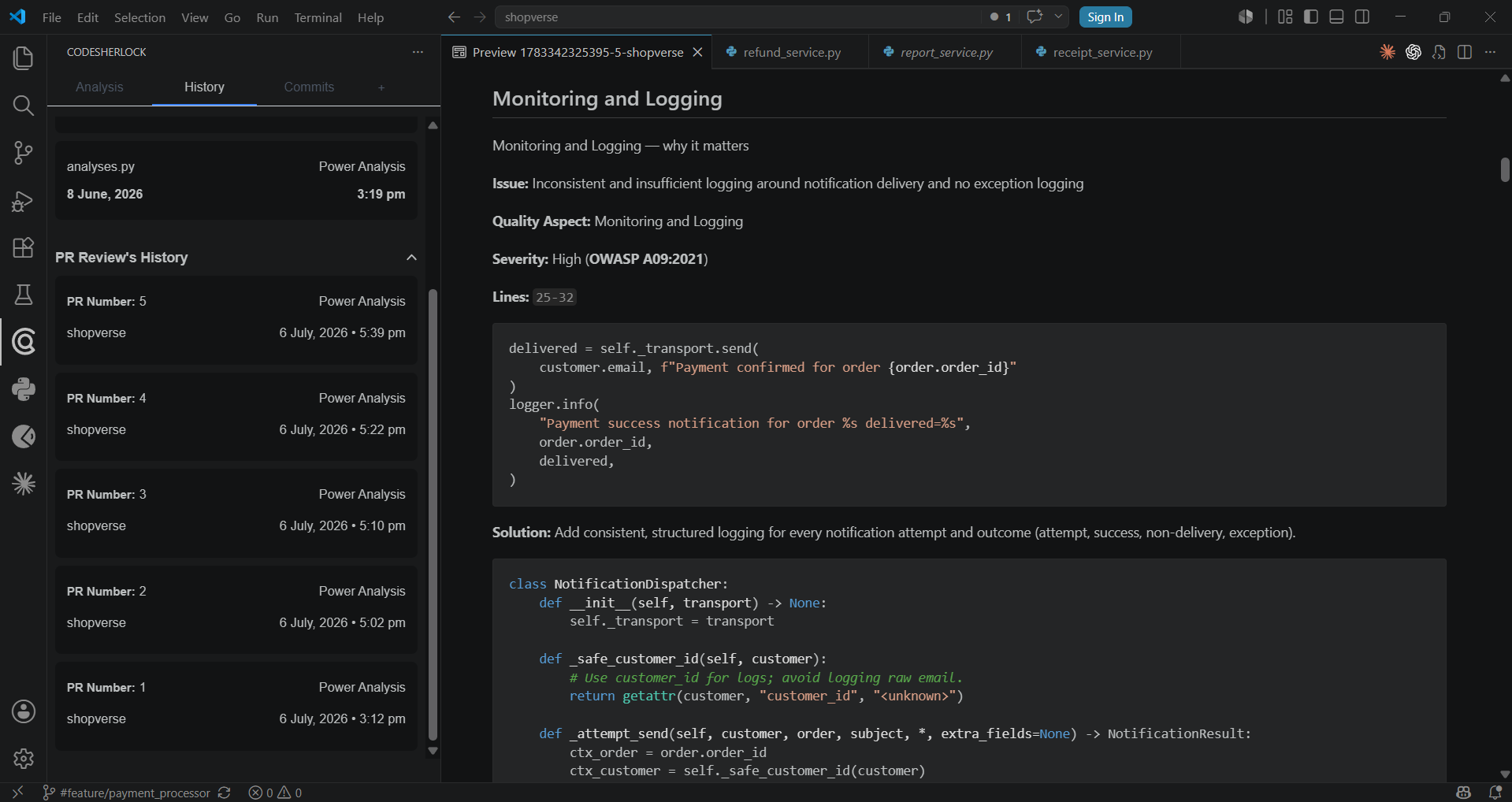Open the receipt_service.py tab

tap(1101, 52)
